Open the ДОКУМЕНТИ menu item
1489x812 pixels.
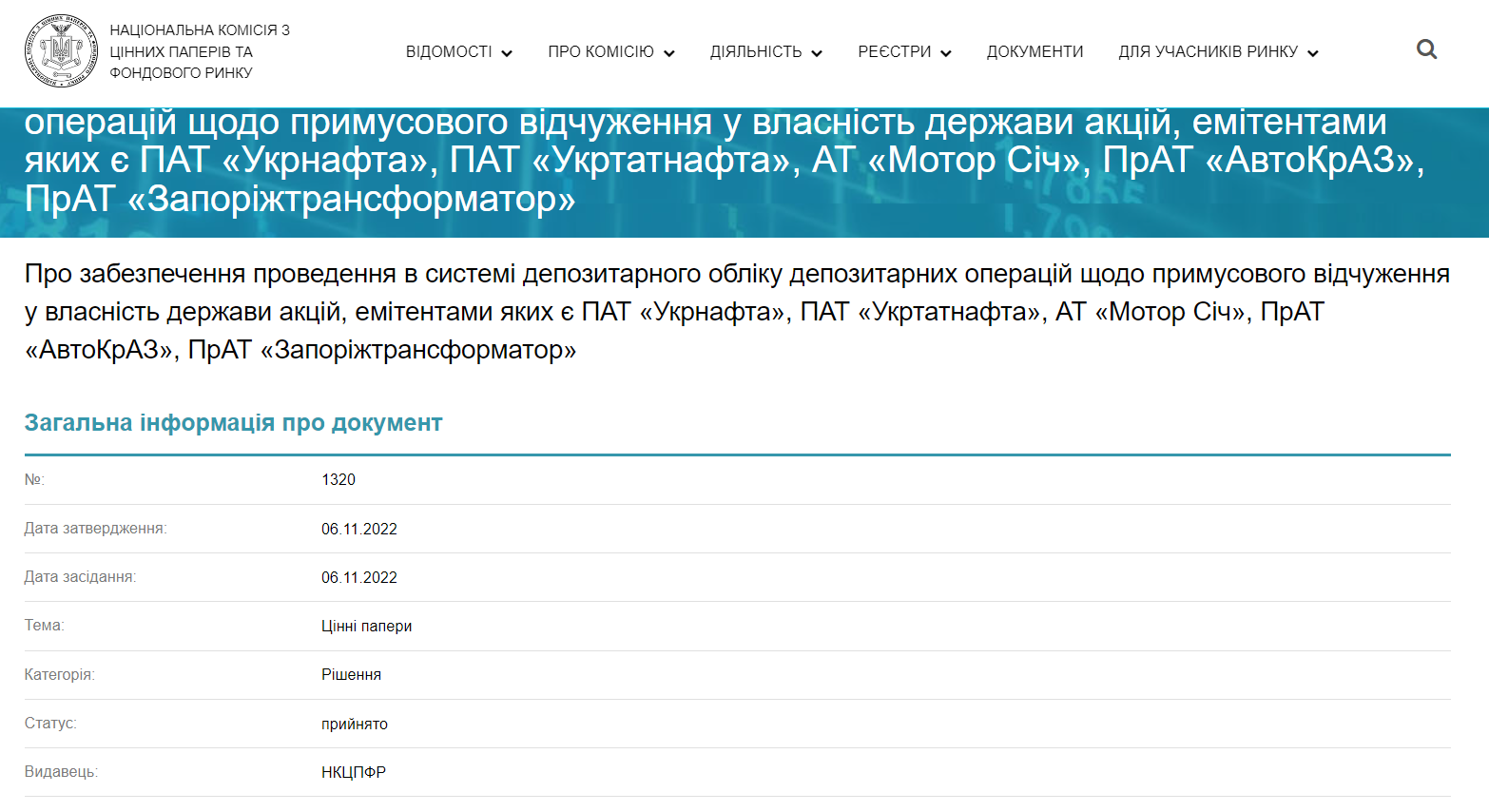coord(1035,52)
